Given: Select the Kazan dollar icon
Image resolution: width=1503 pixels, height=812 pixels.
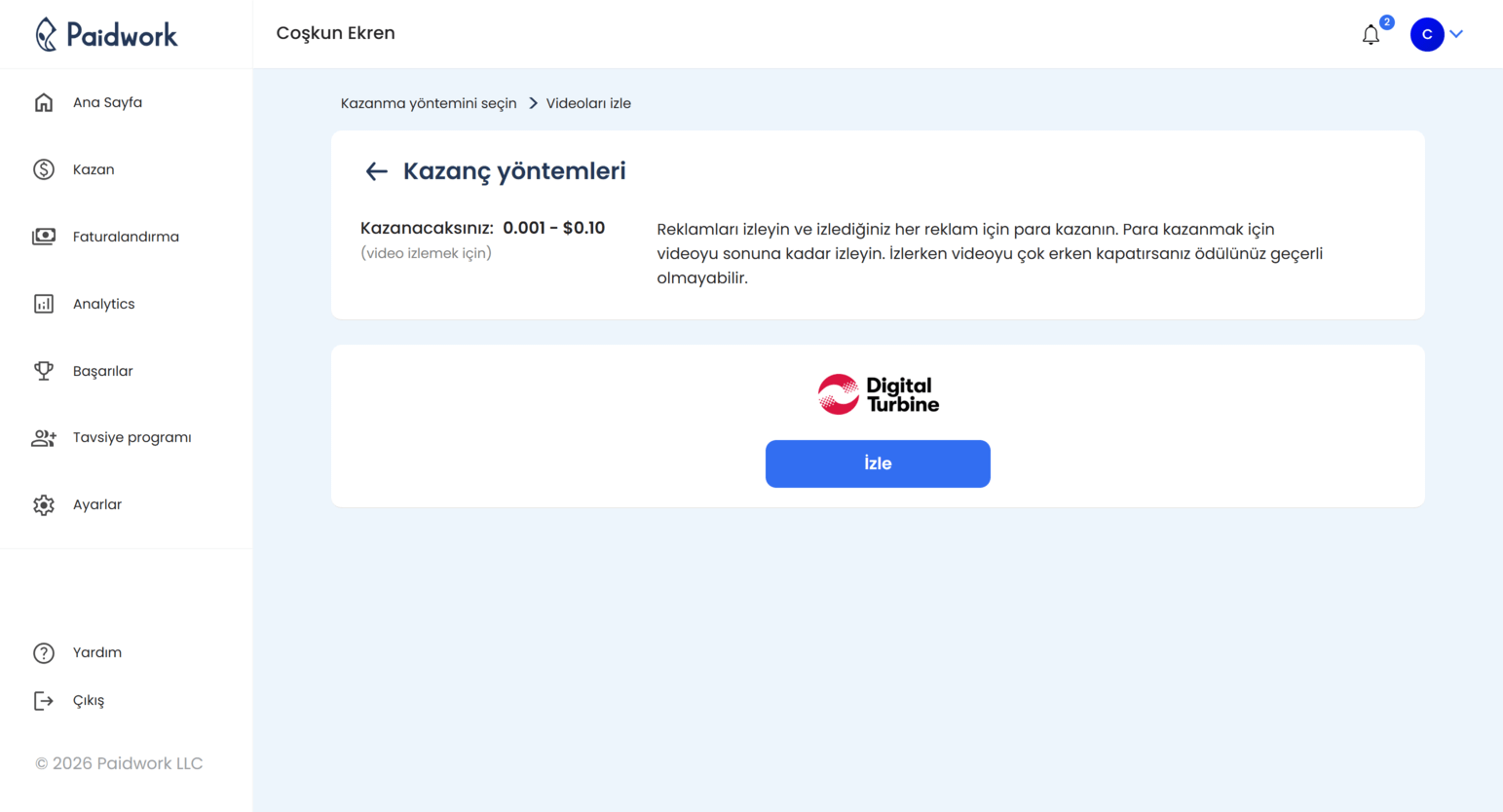Looking at the screenshot, I should (x=44, y=168).
